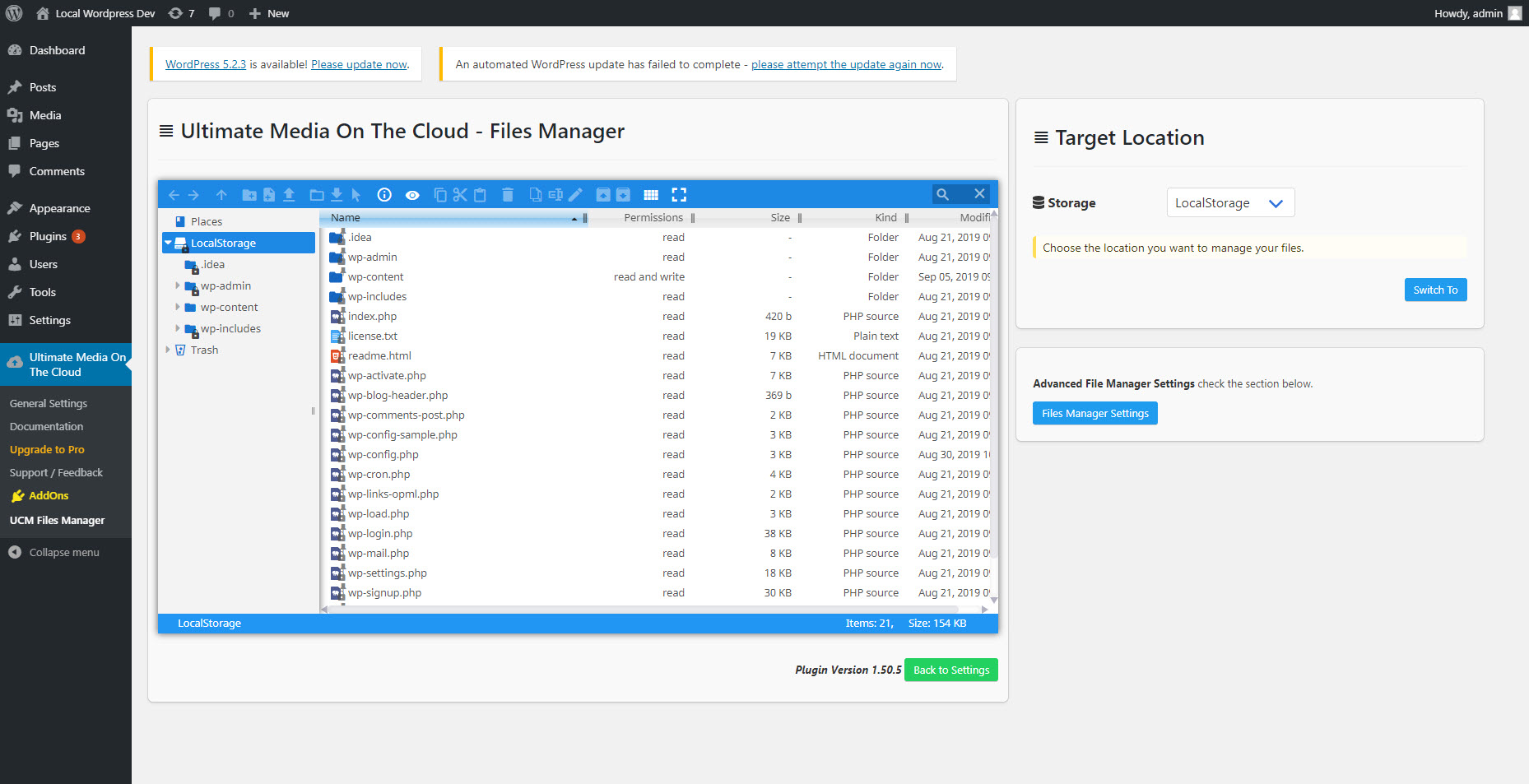Click 'please attempt the update again now' link
The height and width of the screenshot is (784, 1529).
[846, 64]
